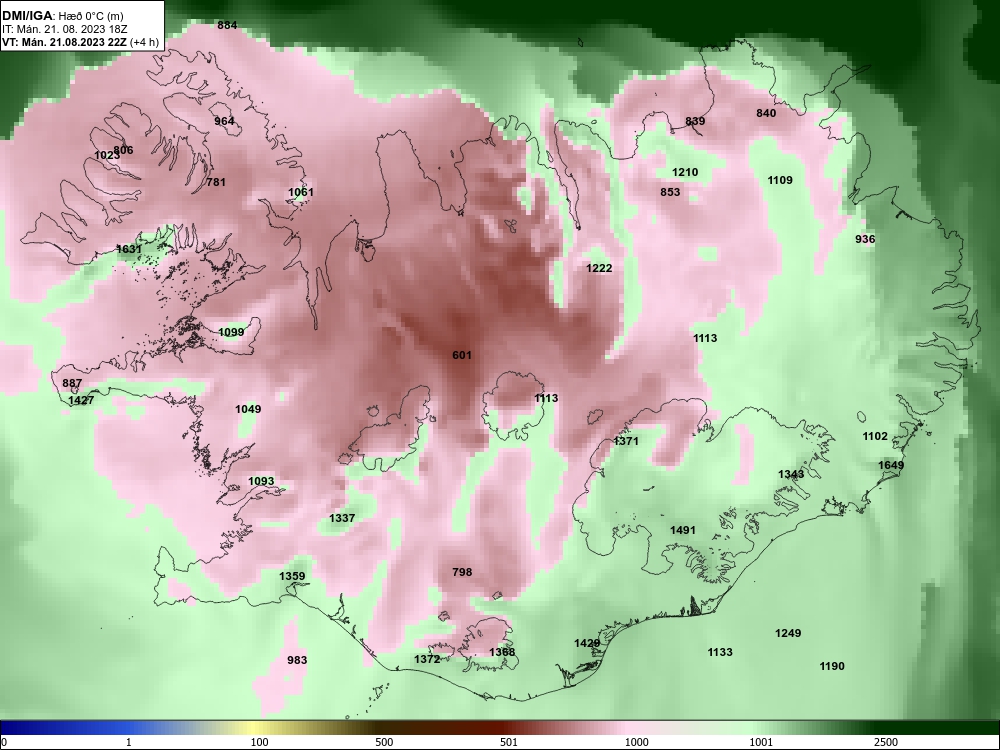Select the 1343 value label
This screenshot has height=750, width=1000.
click(791, 474)
